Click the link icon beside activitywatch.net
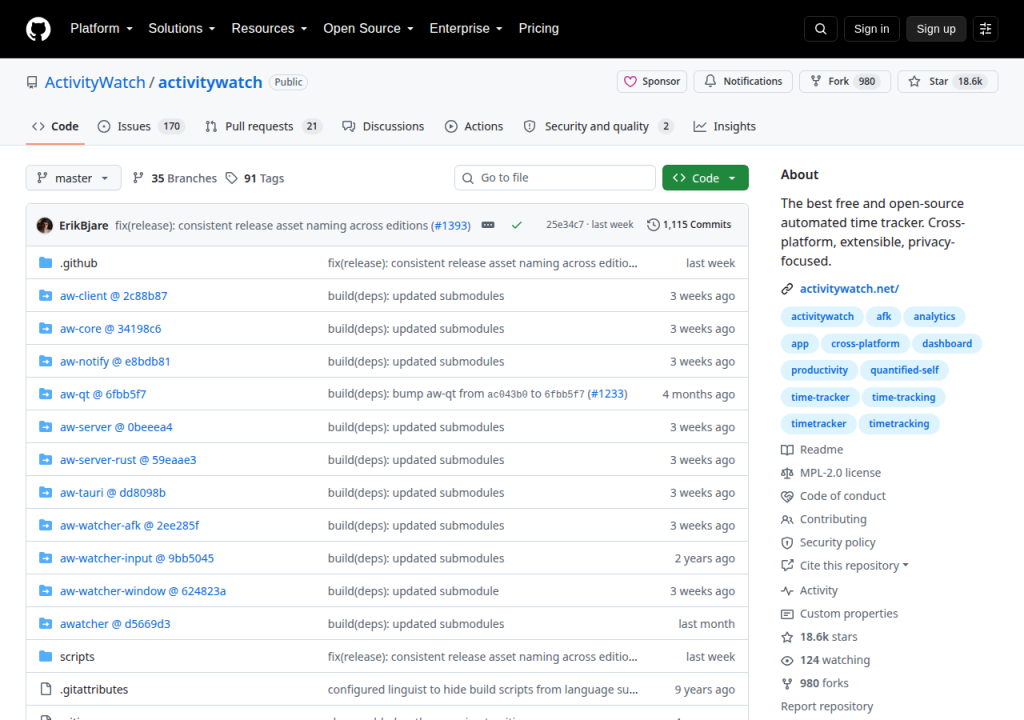 [x=787, y=289]
